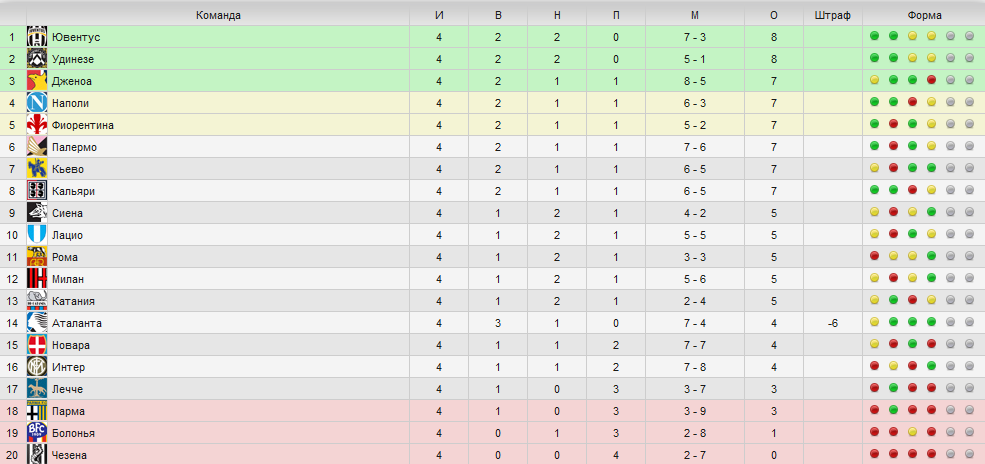Viewport: 985px width, 464px height.
Task: Click the Inter club crest
Action: (x=37, y=367)
